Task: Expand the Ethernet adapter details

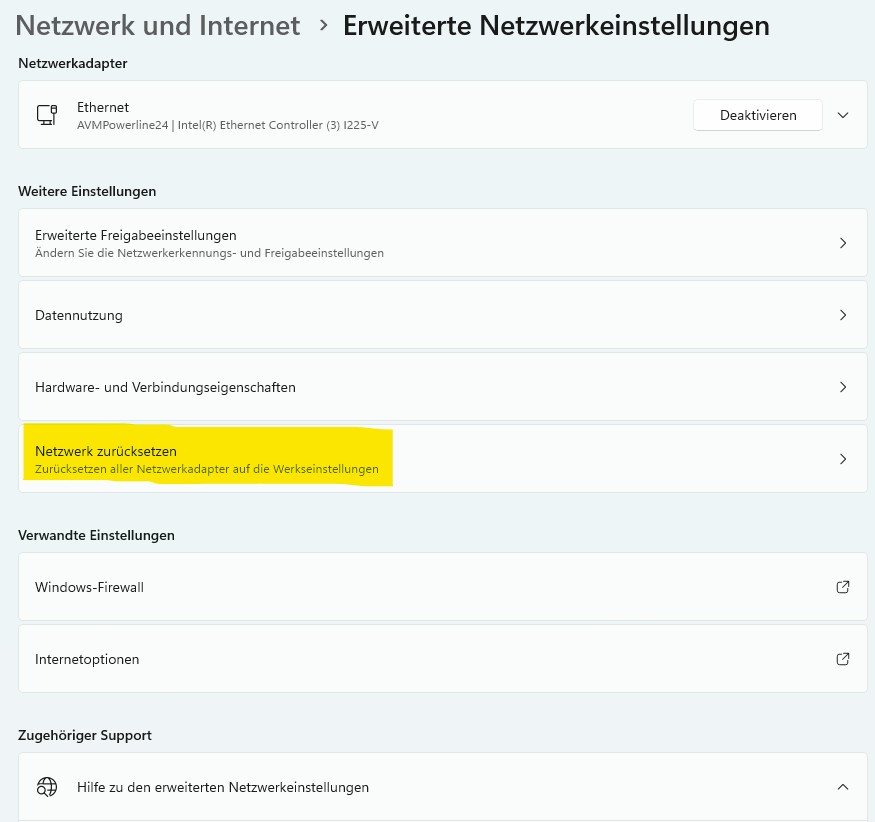Action: 843,114
